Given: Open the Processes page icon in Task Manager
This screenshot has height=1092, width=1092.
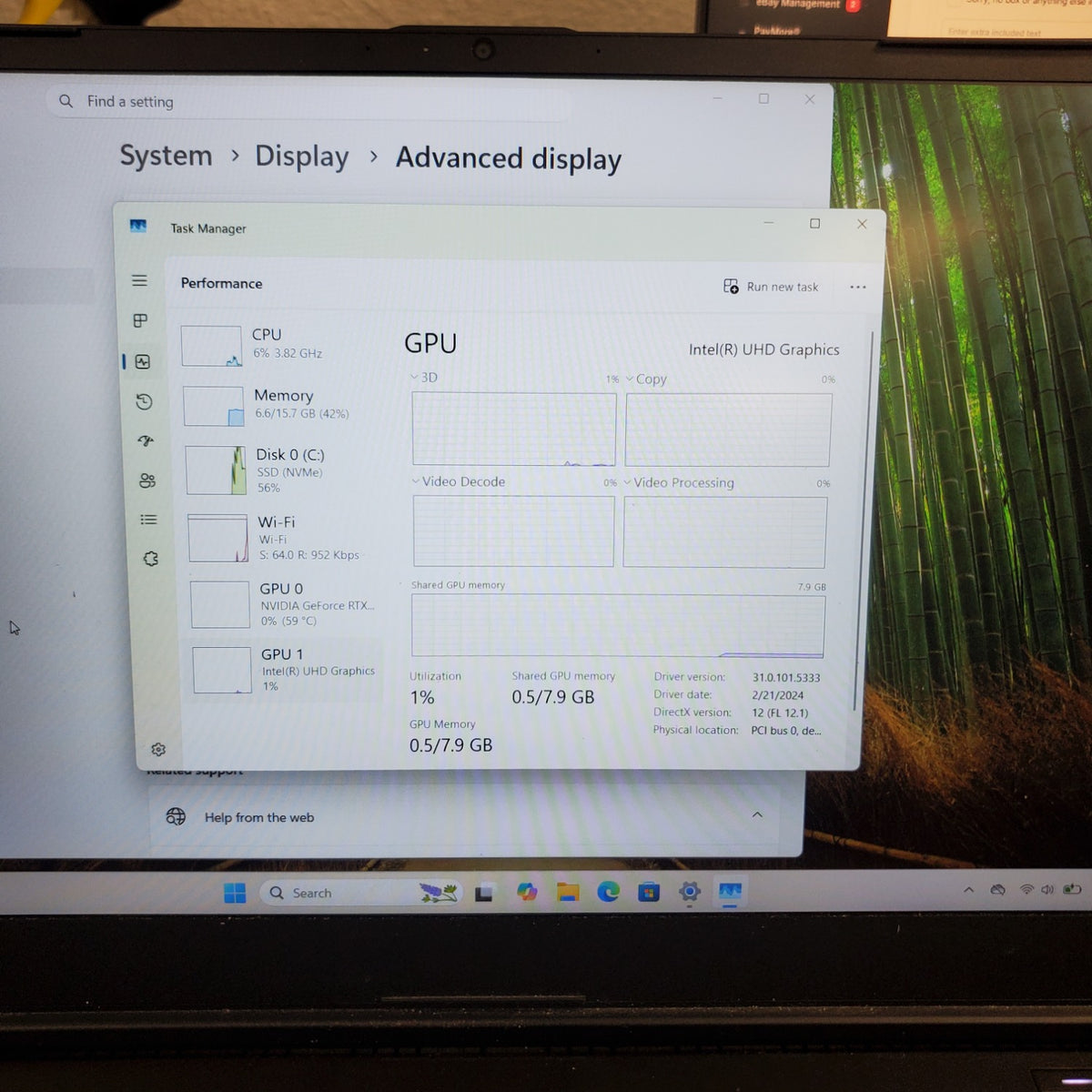Looking at the screenshot, I should pos(140,320).
